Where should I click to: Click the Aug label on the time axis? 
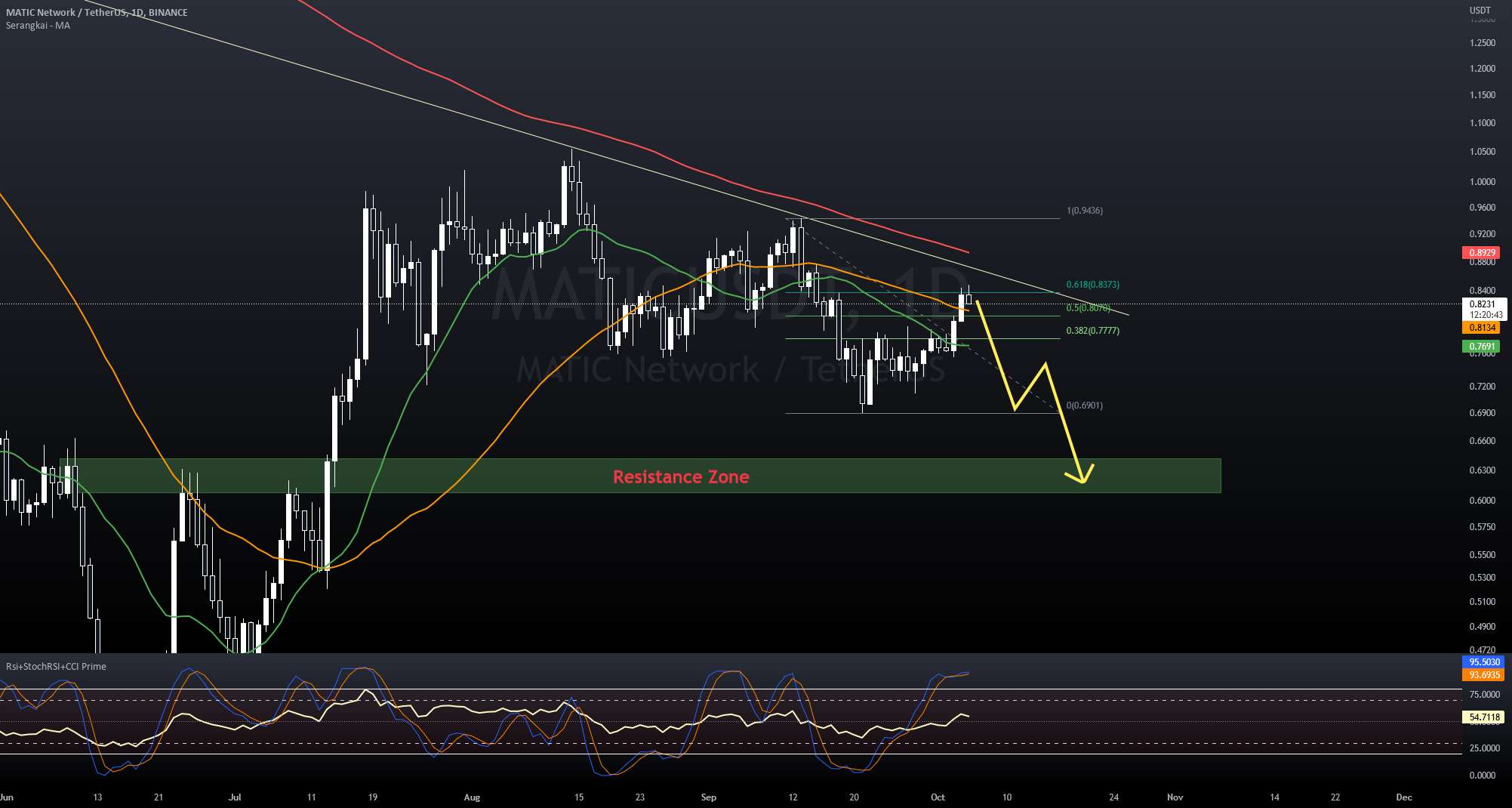click(472, 797)
